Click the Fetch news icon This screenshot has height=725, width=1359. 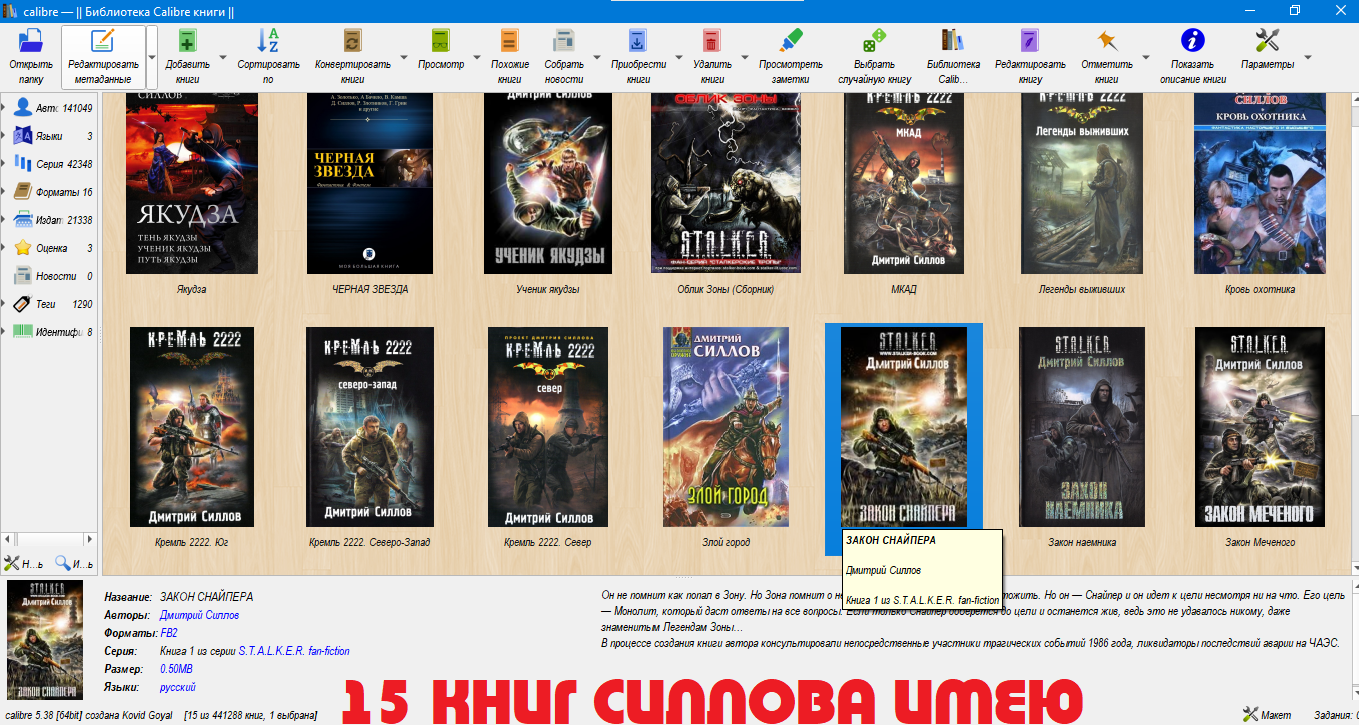point(564,41)
